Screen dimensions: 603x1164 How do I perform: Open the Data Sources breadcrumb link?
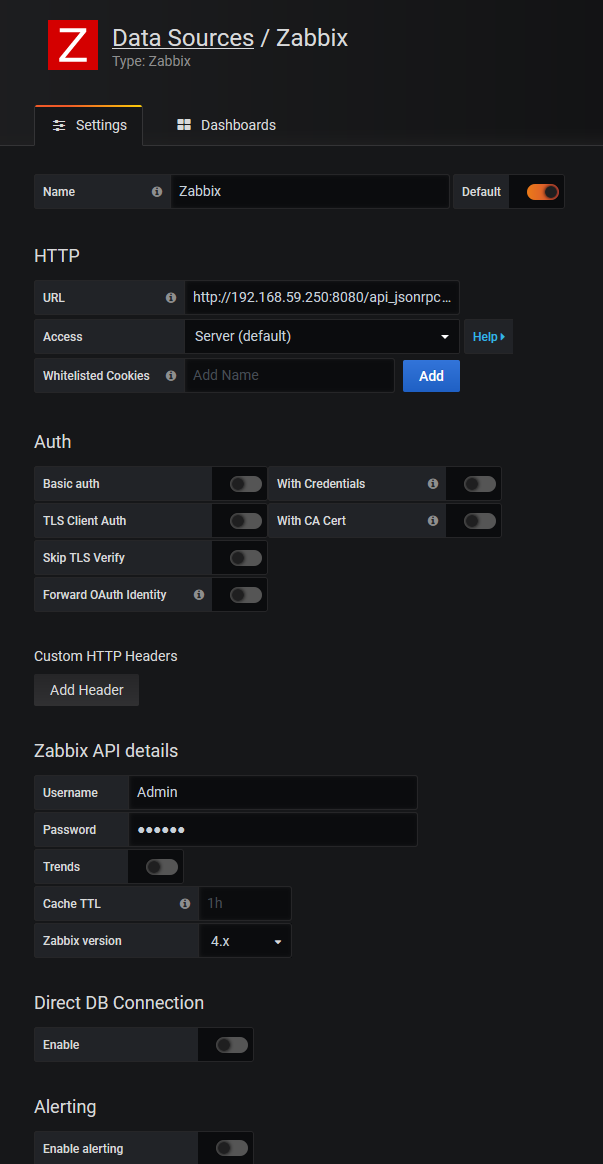[183, 38]
